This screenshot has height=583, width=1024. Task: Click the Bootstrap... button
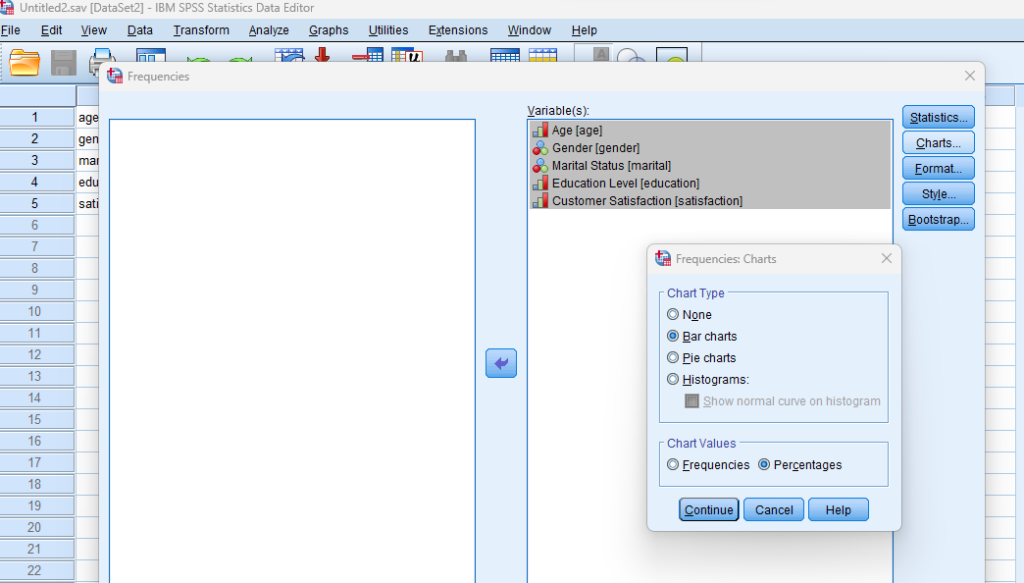pyautogui.click(x=938, y=219)
